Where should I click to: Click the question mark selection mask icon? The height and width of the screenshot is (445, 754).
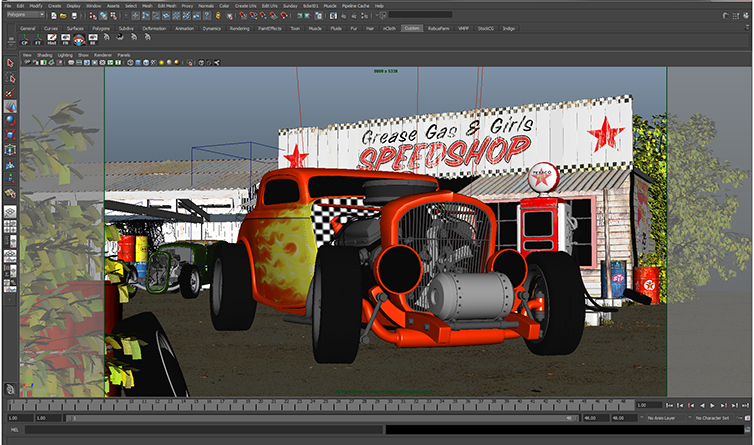tap(207, 15)
